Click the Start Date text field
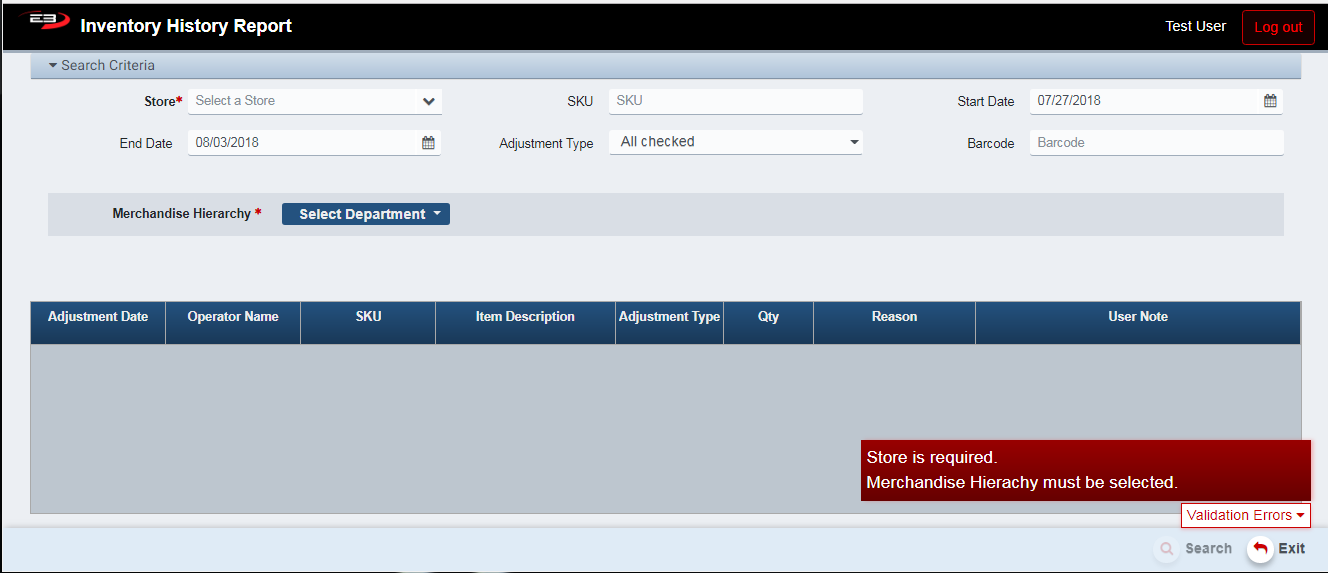This screenshot has height=573, width=1328. pyautogui.click(x=1145, y=101)
